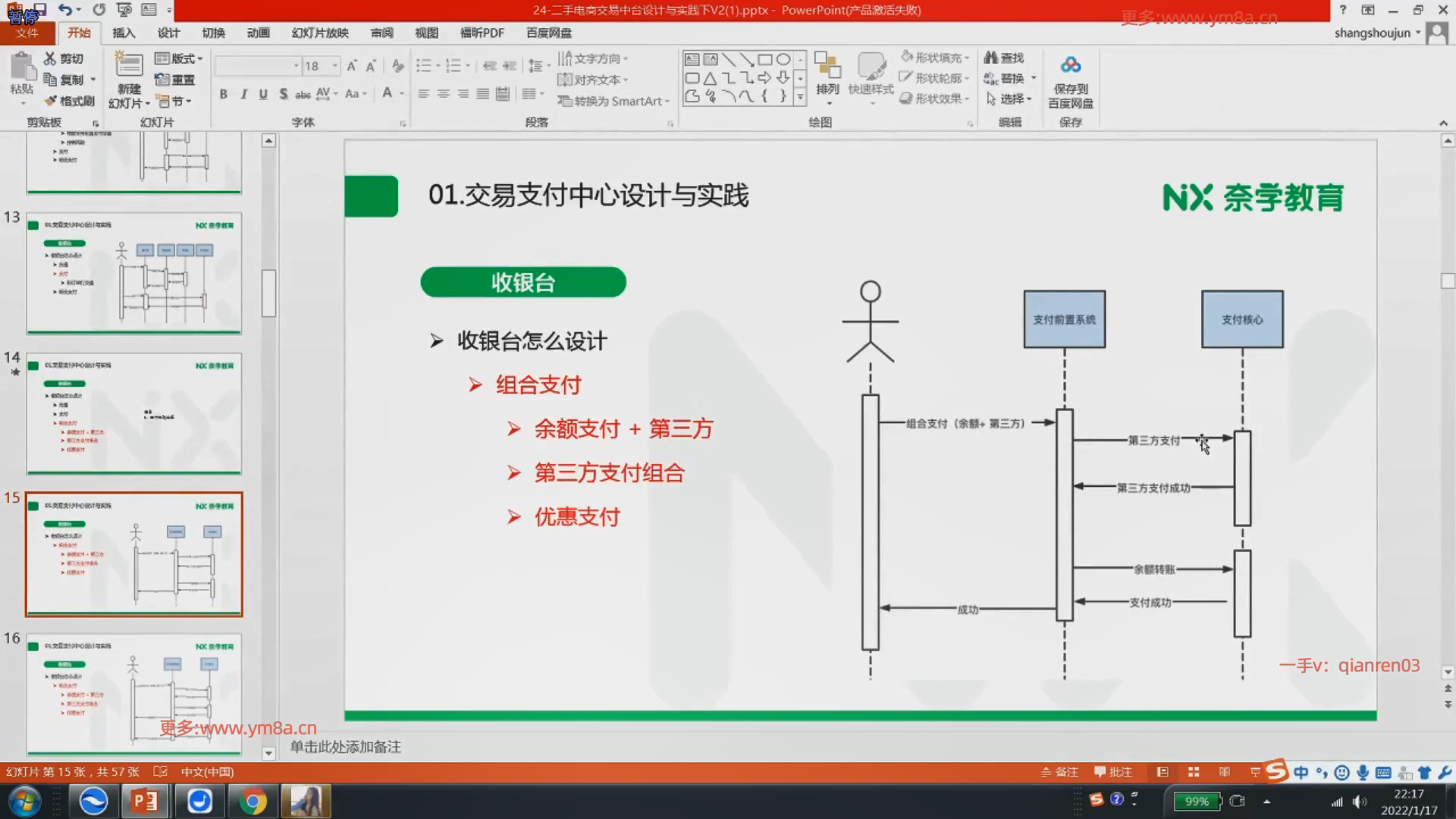Switch to slide sorter view icon
This screenshot has height=819, width=1456.
1194,772
